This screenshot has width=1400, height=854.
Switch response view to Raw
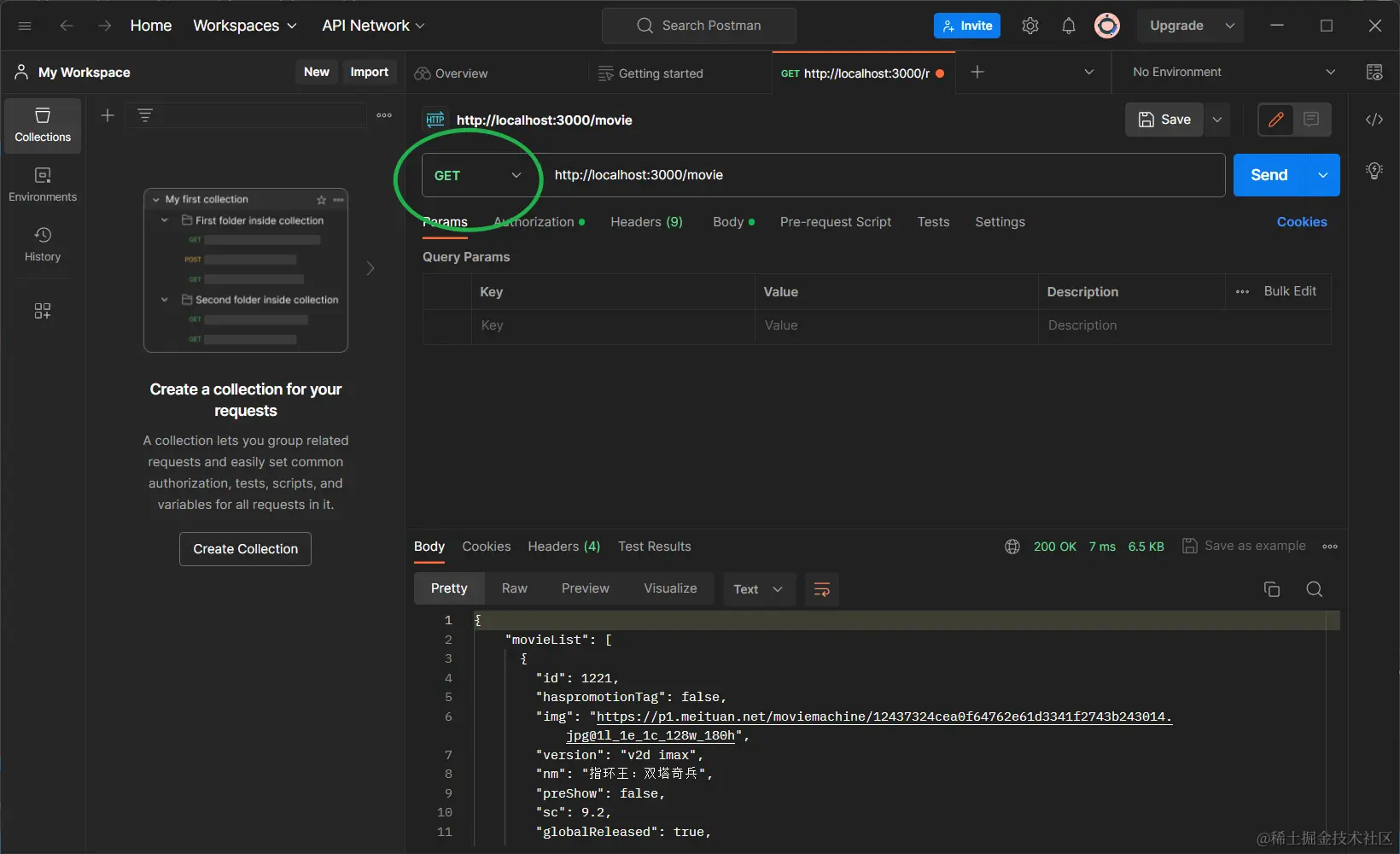515,588
